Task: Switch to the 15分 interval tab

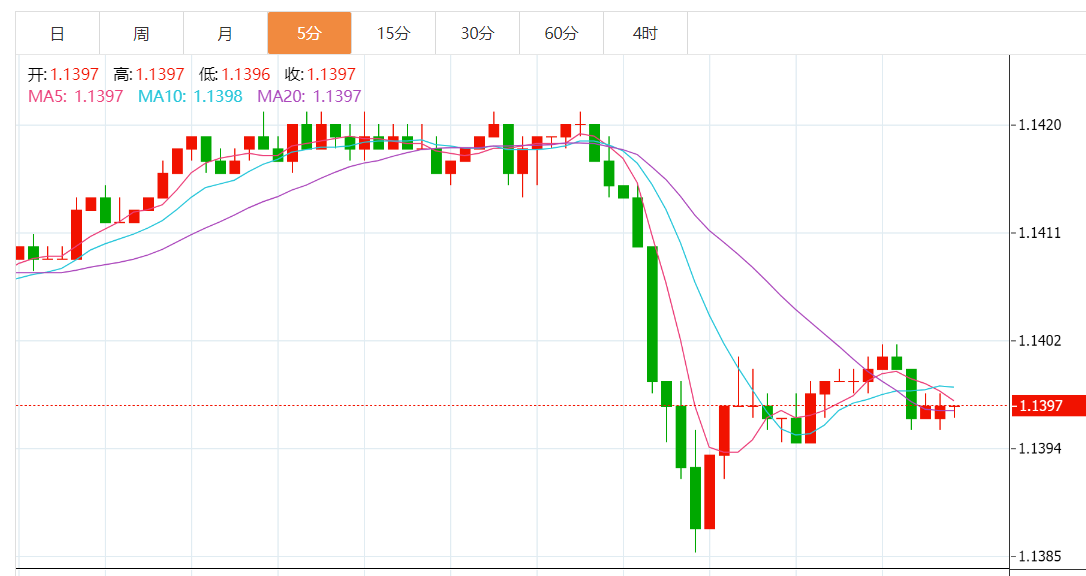Action: pos(393,33)
